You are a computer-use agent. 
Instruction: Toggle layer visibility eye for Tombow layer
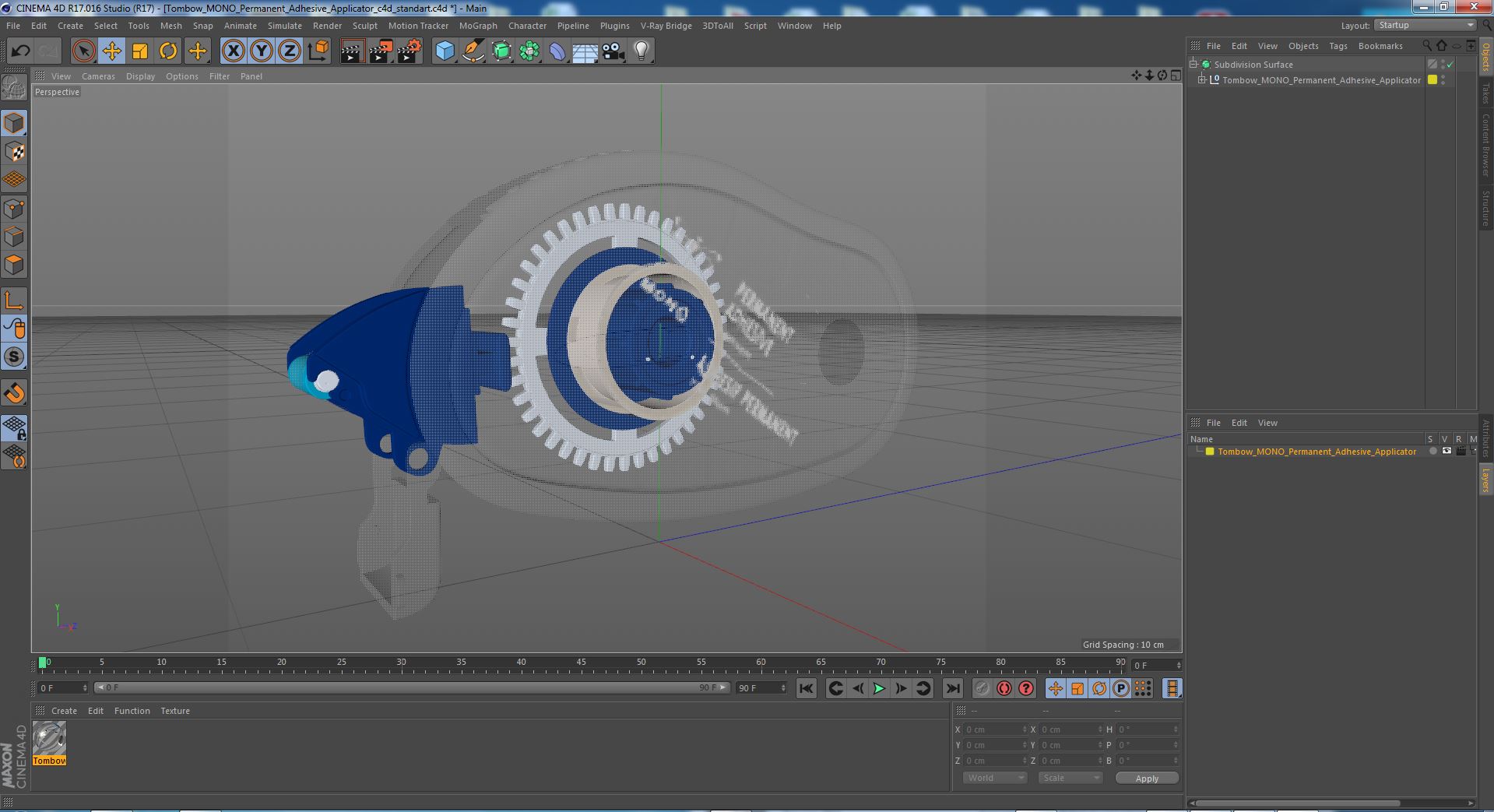[1447, 452]
